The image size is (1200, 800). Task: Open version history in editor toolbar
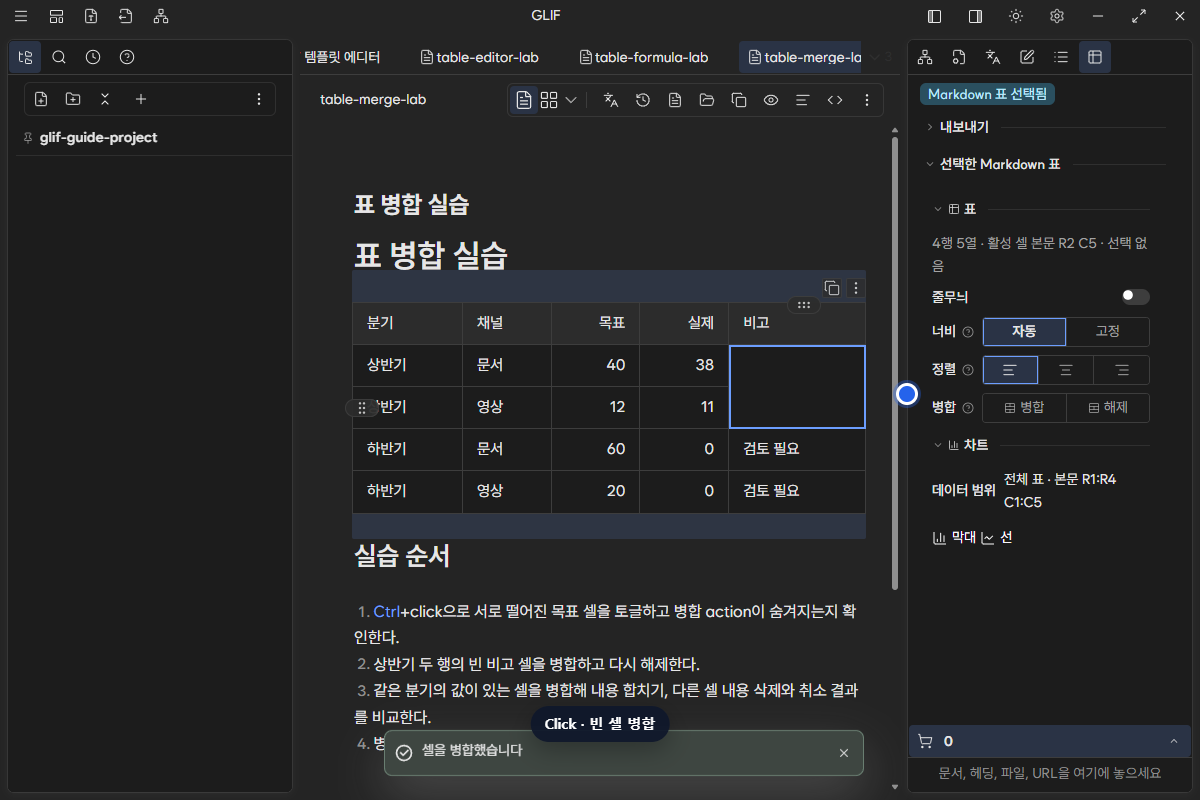coord(643,100)
